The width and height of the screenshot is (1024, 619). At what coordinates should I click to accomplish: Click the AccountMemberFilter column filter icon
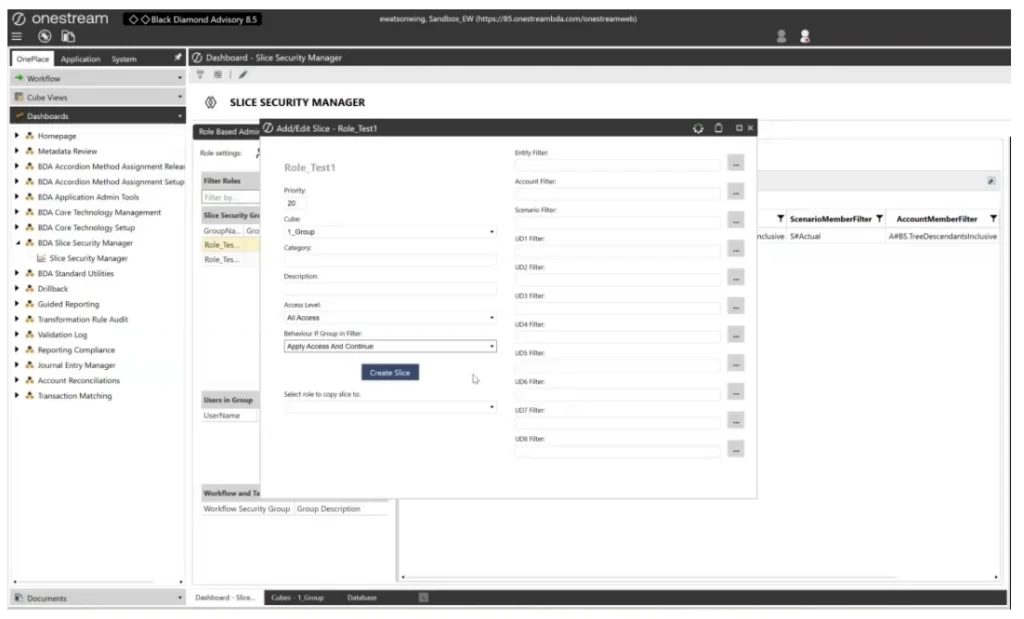[x=993, y=219]
